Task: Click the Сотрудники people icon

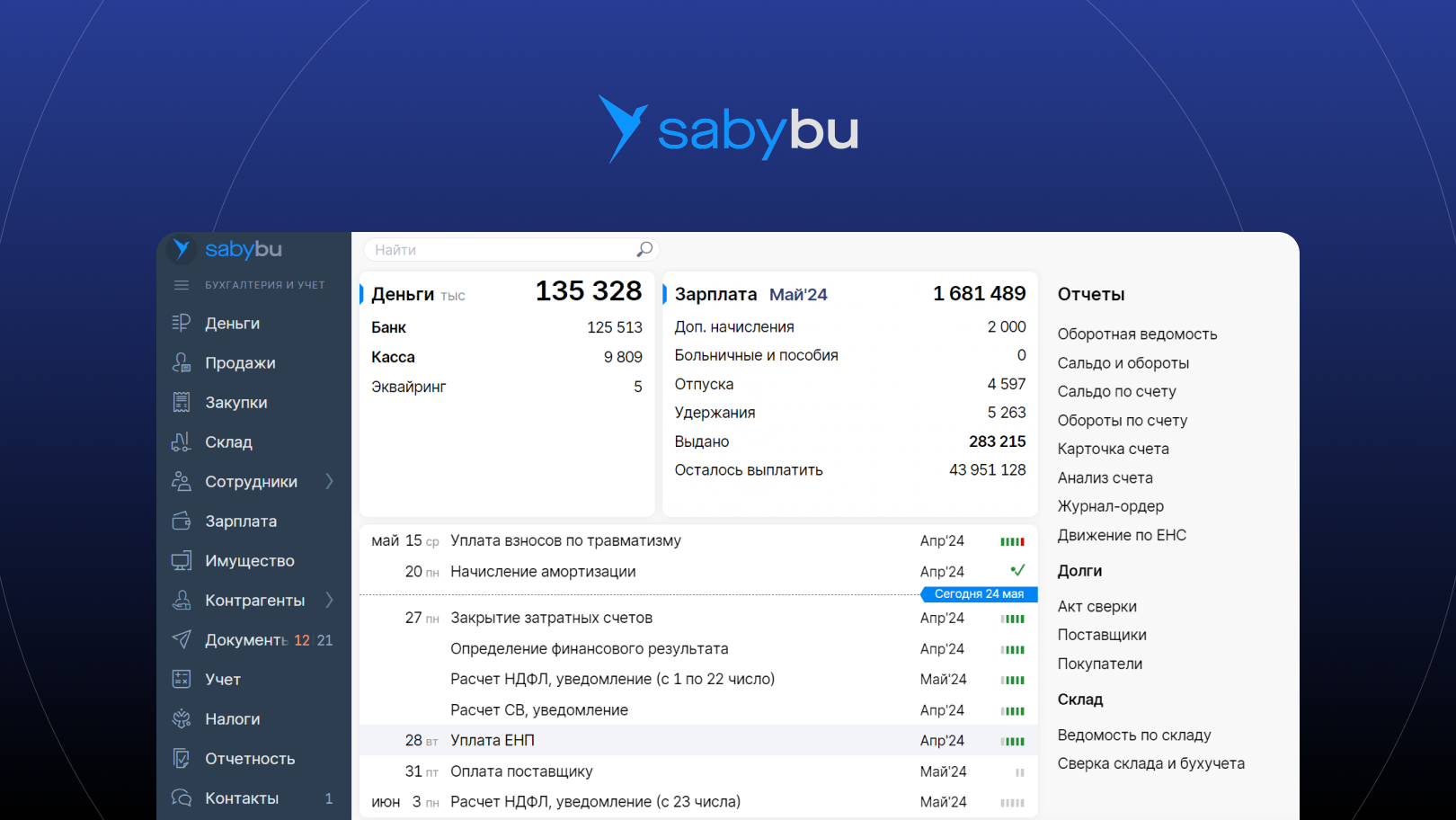Action: [182, 481]
